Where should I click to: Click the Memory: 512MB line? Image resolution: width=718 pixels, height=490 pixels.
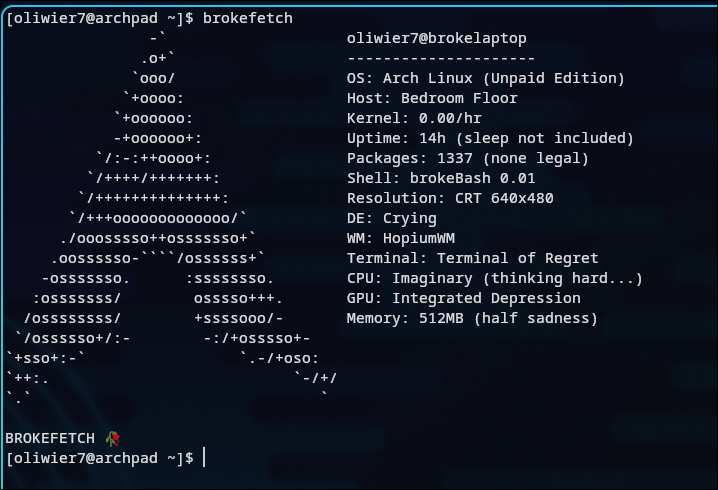click(x=472, y=318)
